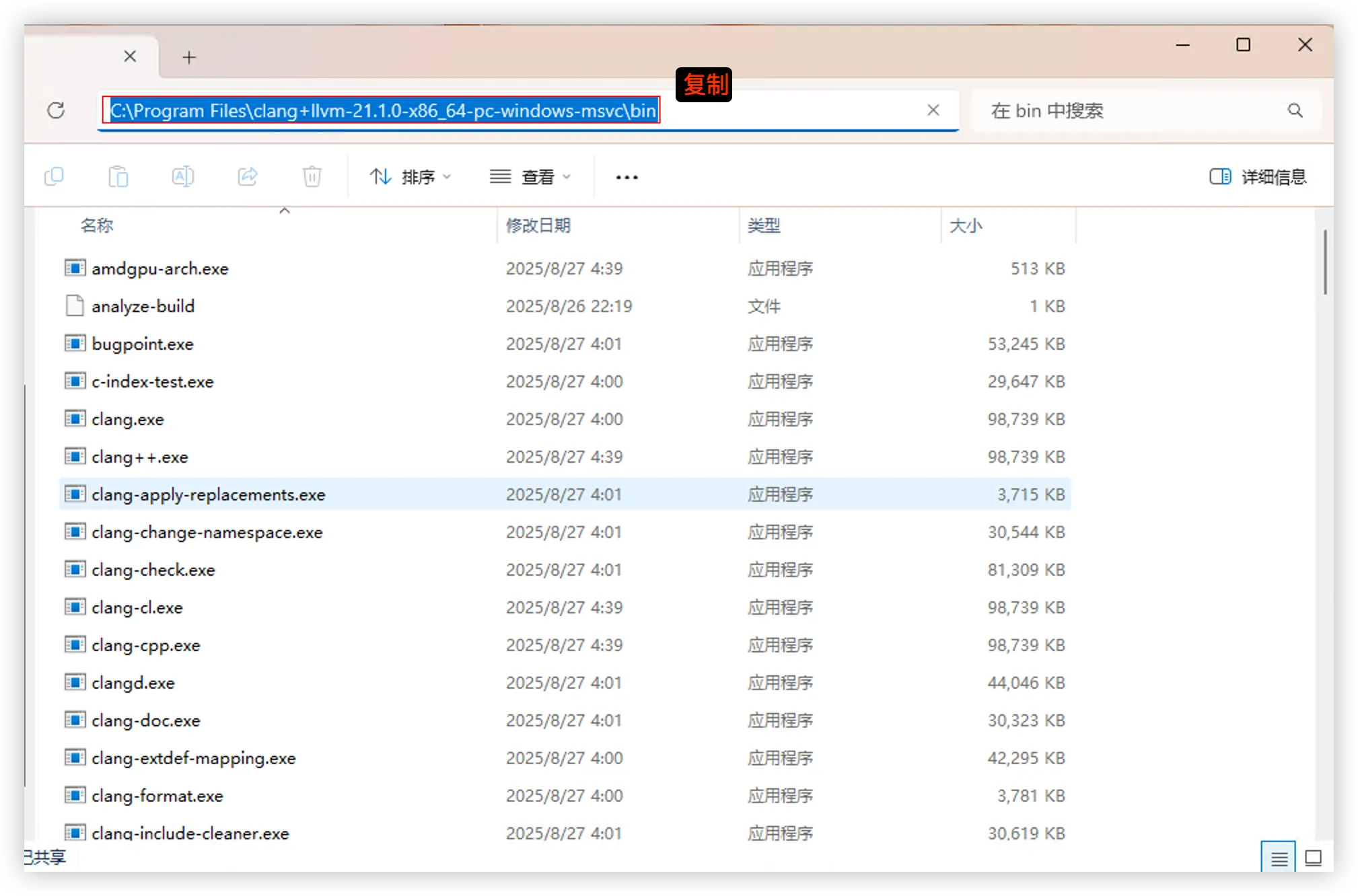Open the three-dot more options menu
The width and height of the screenshot is (1358, 896).
(627, 177)
